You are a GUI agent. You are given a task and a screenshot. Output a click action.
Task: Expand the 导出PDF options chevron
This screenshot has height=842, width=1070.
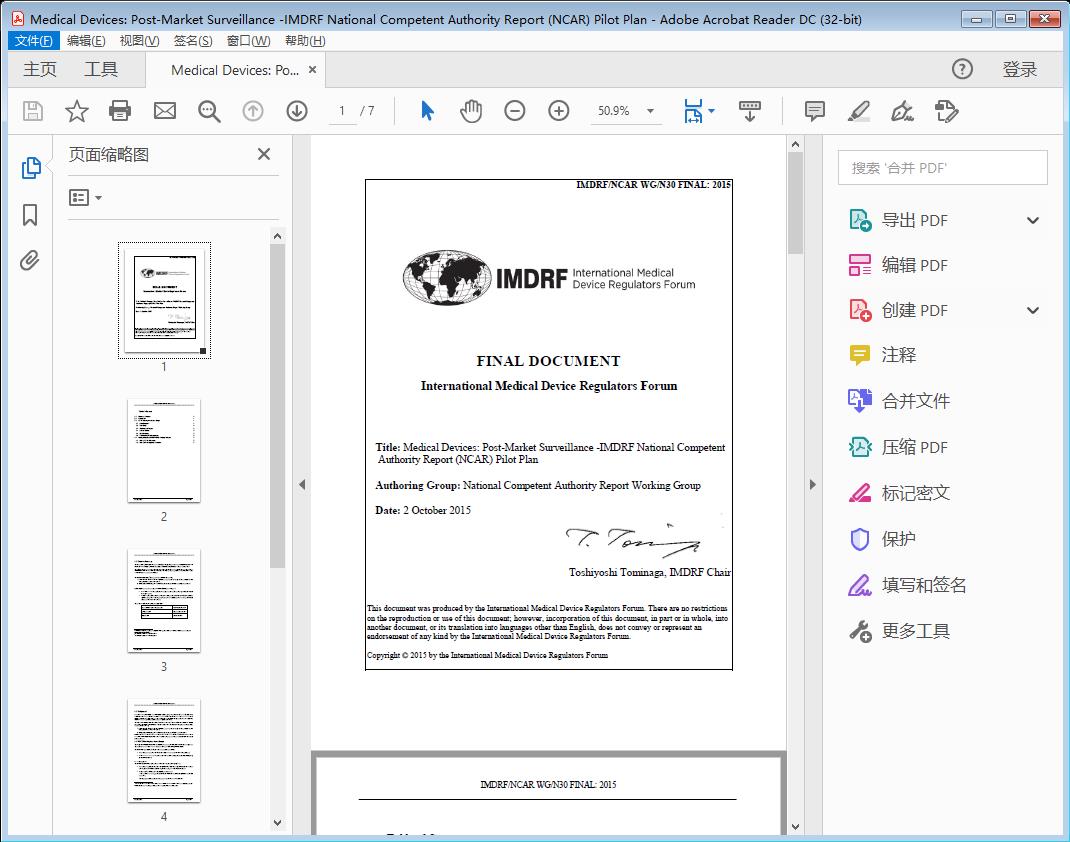(1033, 219)
